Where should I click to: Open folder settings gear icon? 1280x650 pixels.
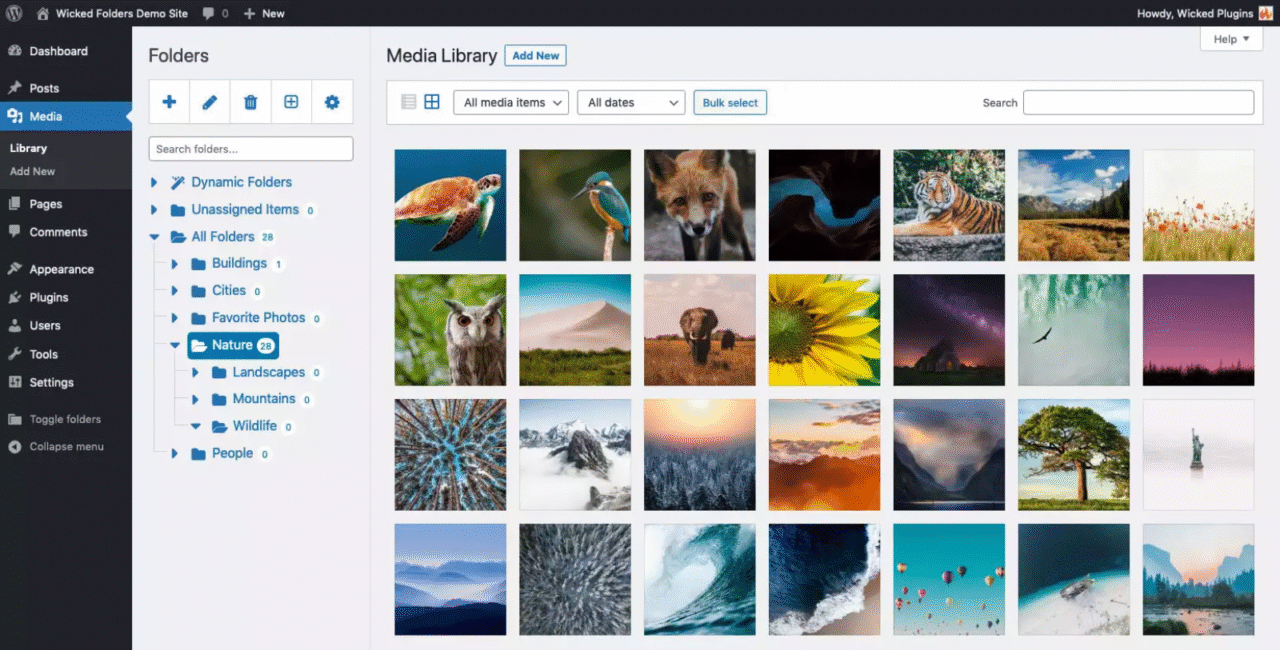tap(332, 102)
